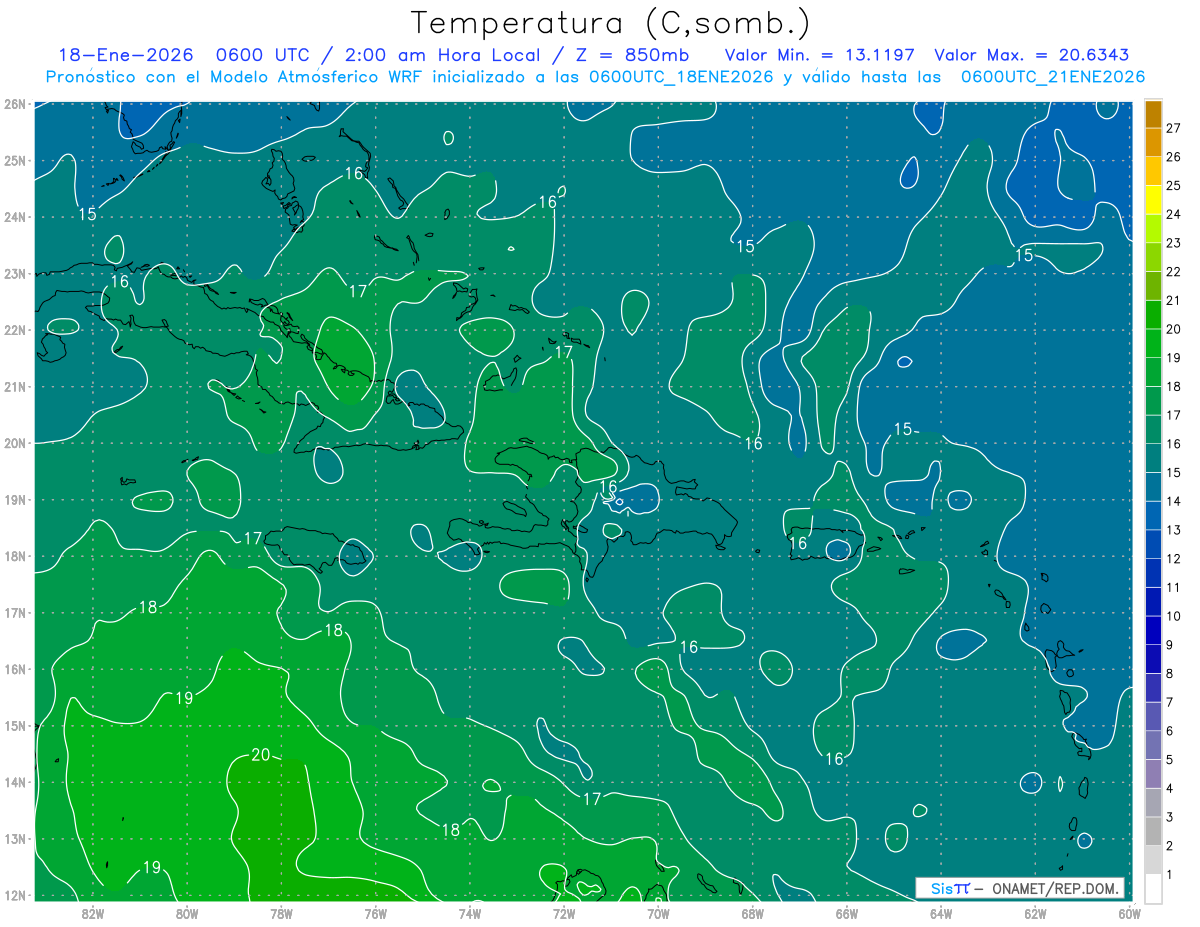1200x927 pixels.
Task: Pick the yellow legend swatch between 24 and 25
Action: pos(1153,198)
